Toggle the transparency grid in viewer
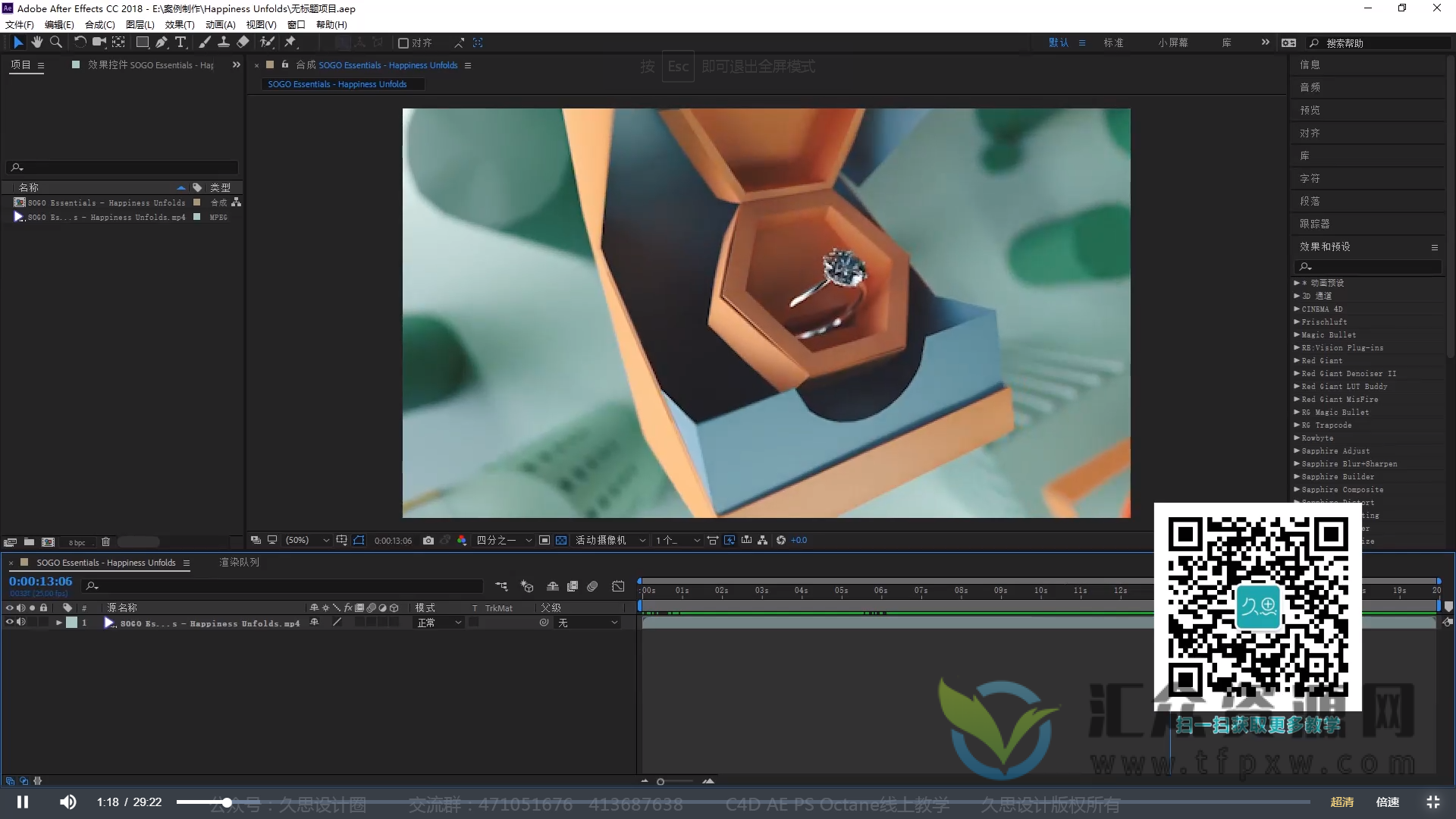 click(561, 540)
